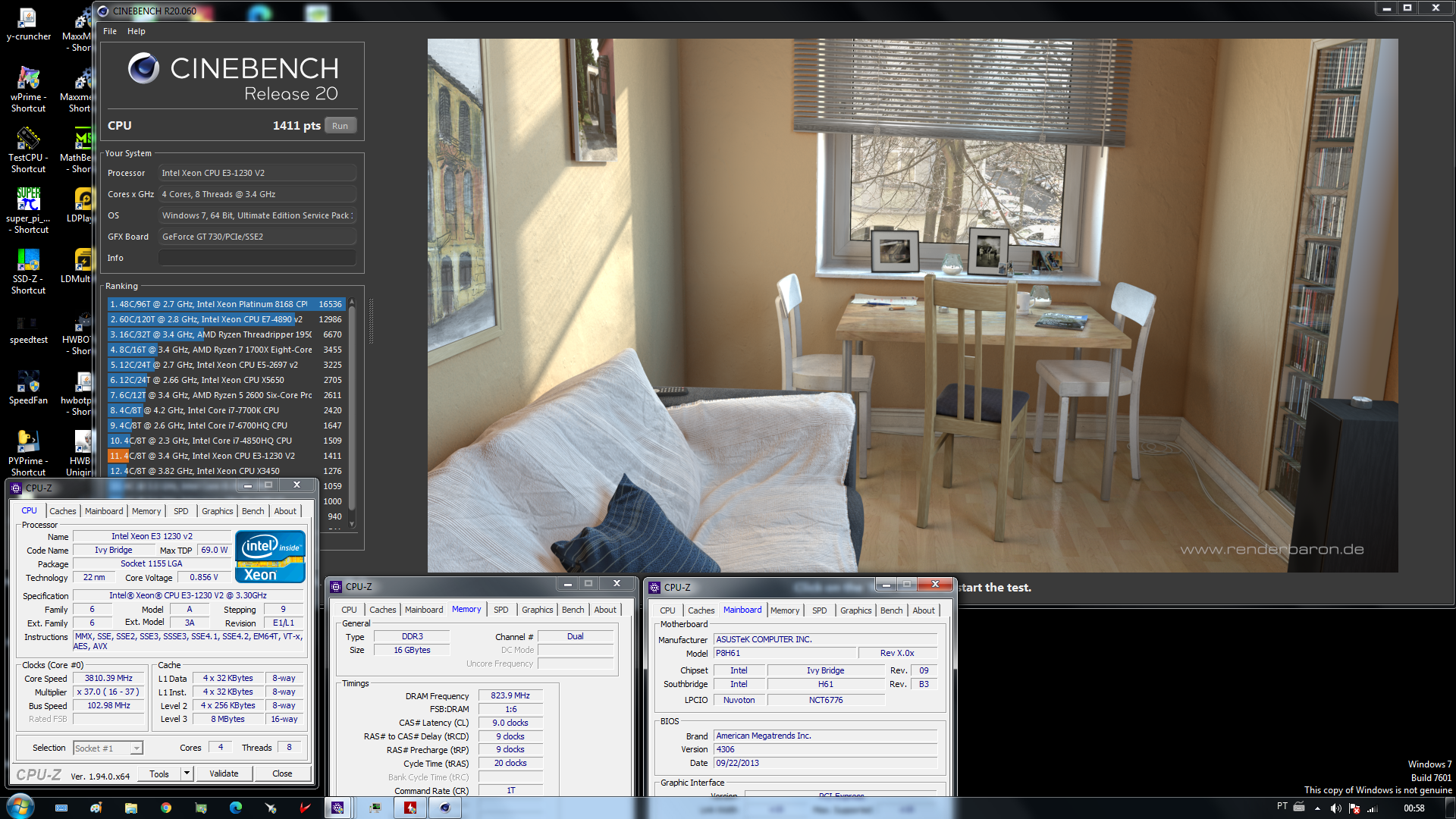Open the on-screen keyboard taskbar icon
The width and height of the screenshot is (1456, 819).
[61, 808]
